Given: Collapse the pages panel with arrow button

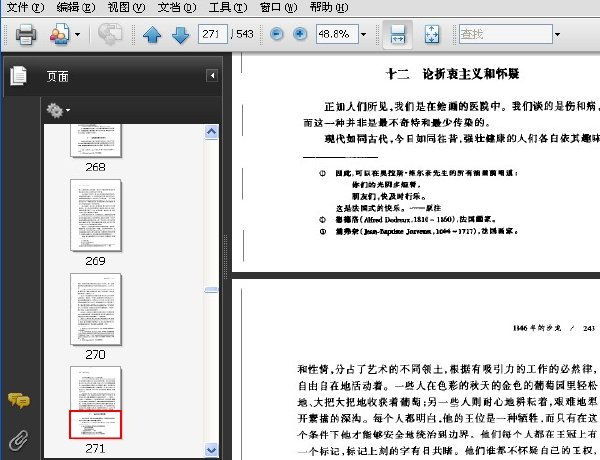Looking at the screenshot, I should [212, 75].
